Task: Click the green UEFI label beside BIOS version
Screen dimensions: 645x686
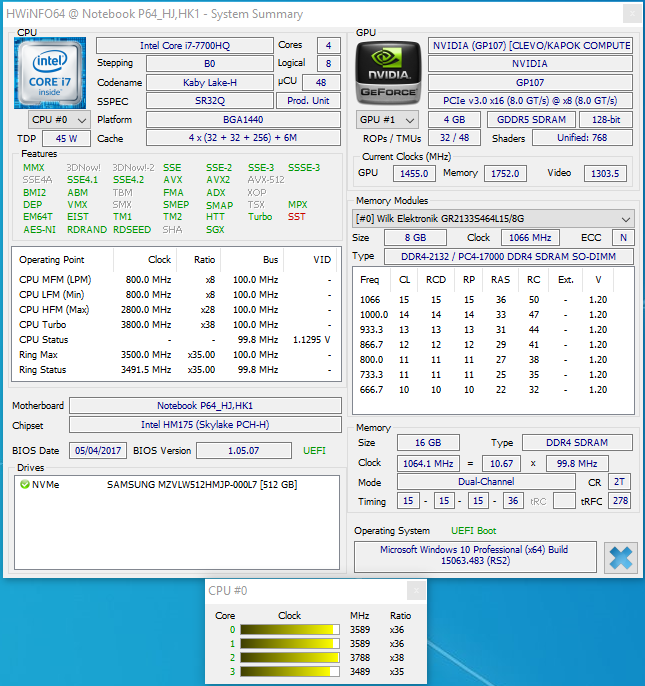Action: [x=314, y=451]
